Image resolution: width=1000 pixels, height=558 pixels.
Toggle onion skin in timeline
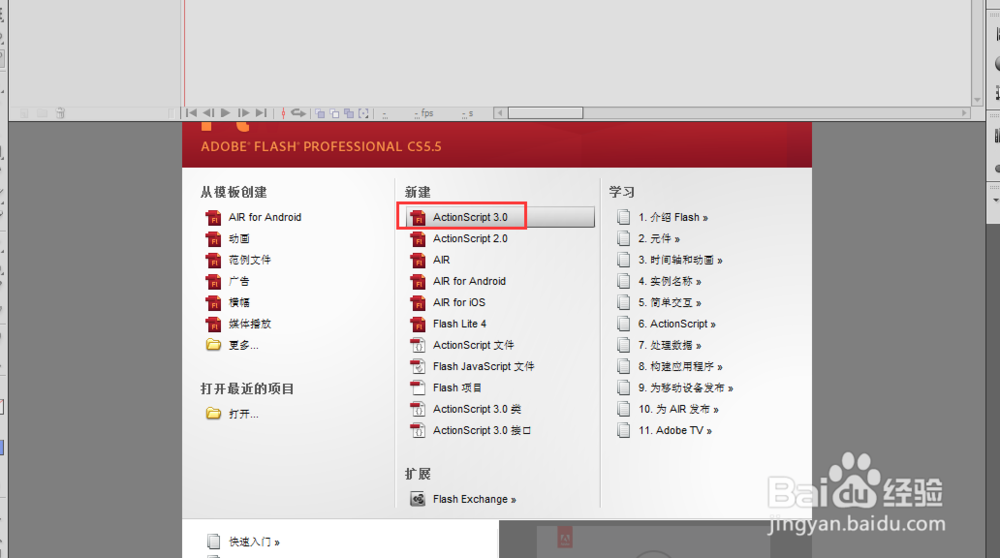tap(320, 114)
